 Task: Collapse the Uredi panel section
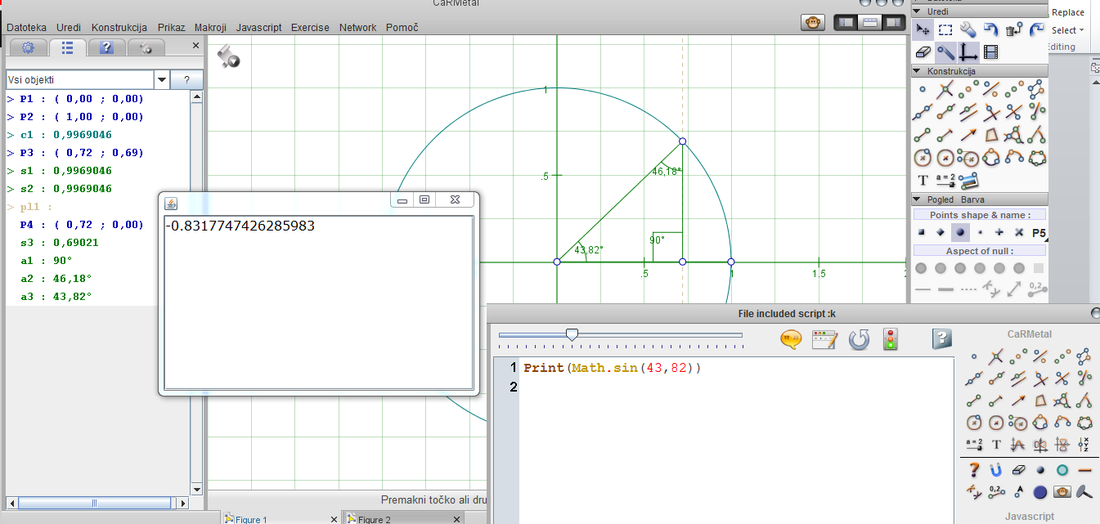click(918, 11)
